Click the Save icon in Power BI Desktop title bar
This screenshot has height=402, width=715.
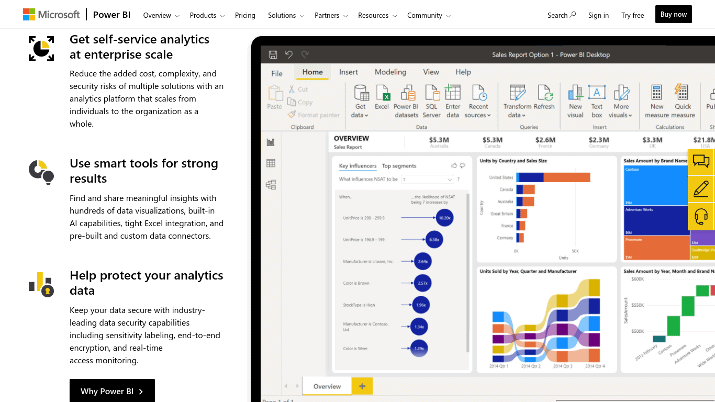click(x=273, y=55)
